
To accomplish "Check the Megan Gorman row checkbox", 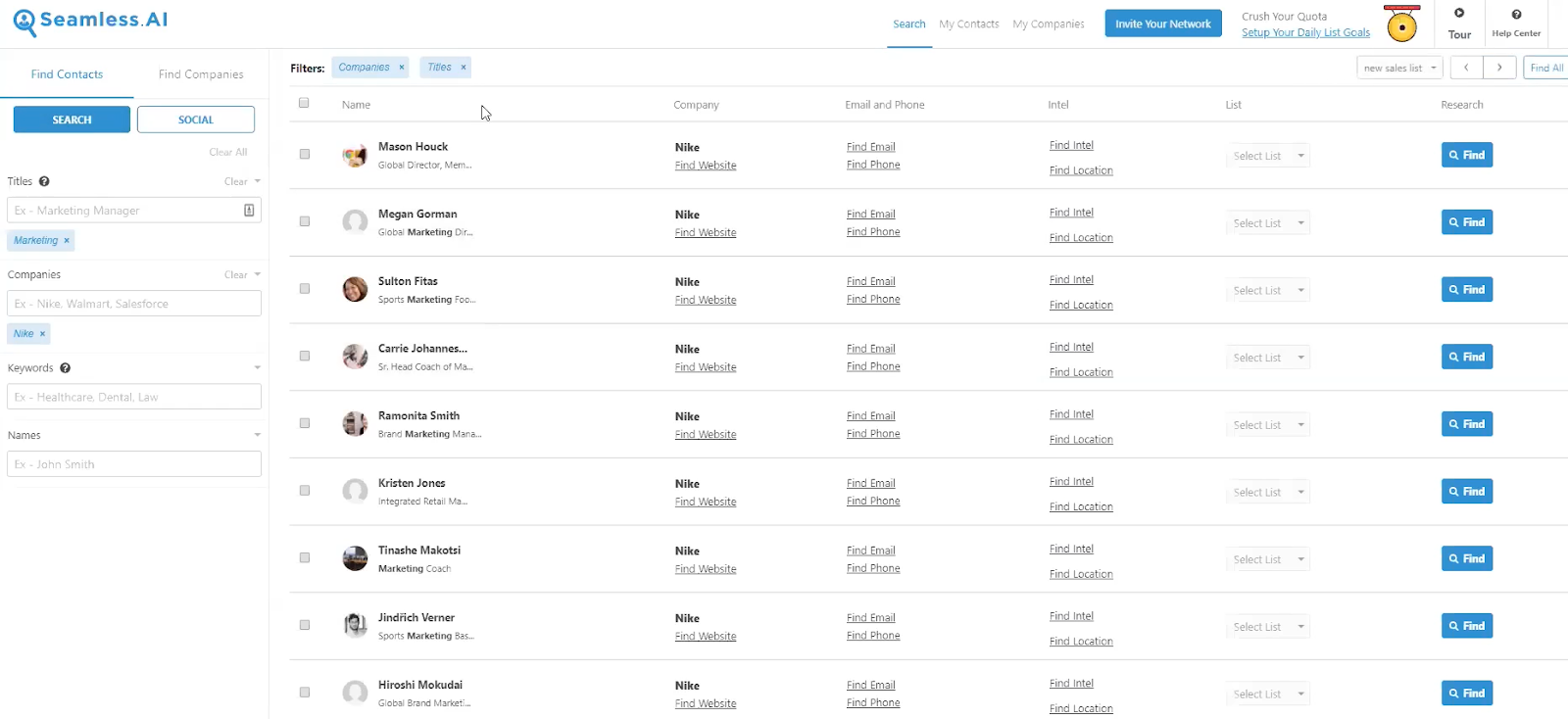I will pyautogui.click(x=305, y=221).
